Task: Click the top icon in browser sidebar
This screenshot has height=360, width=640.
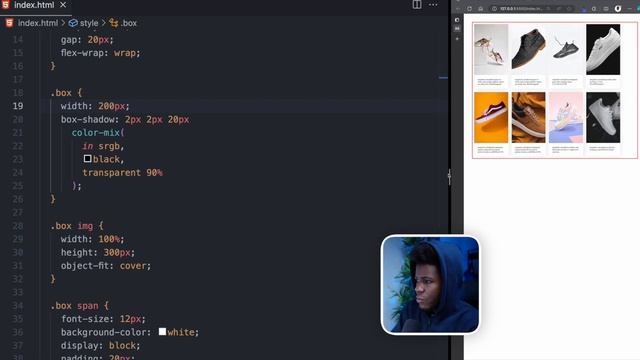Action: [x=457, y=20]
